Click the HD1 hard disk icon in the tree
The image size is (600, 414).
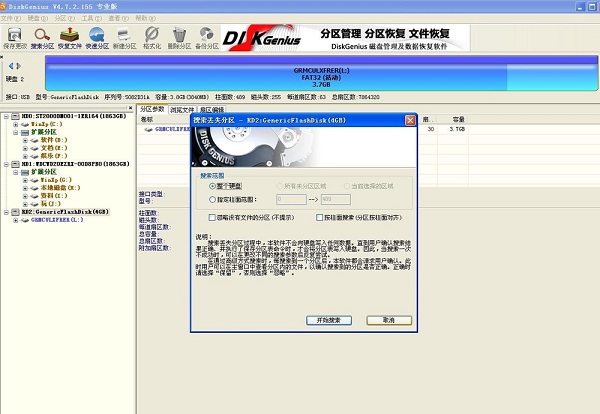tap(15, 164)
